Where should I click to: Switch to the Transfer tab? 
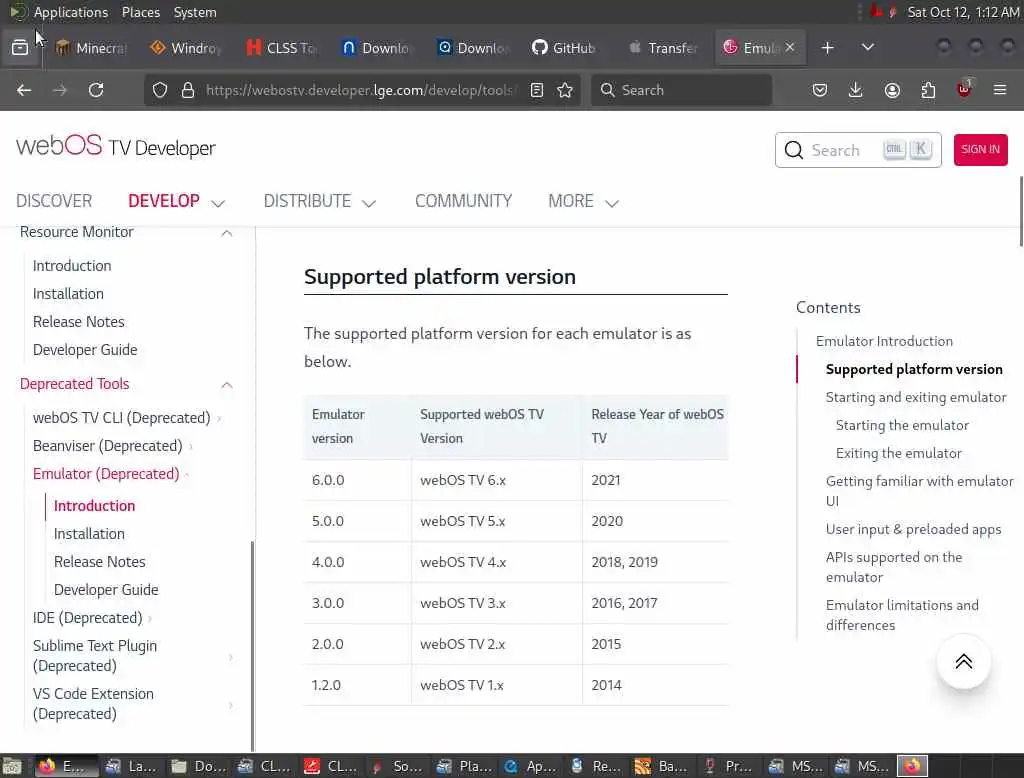664,48
